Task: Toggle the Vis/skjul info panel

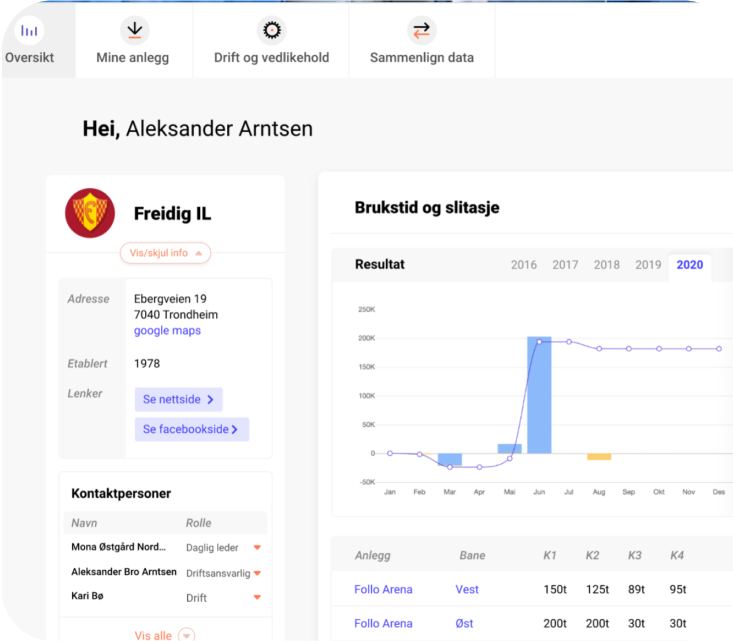Action: coord(165,253)
